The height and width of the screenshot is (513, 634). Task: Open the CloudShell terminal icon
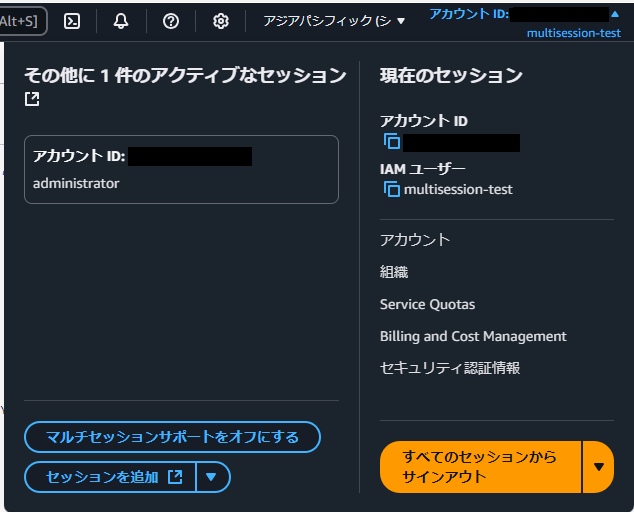pos(72,21)
